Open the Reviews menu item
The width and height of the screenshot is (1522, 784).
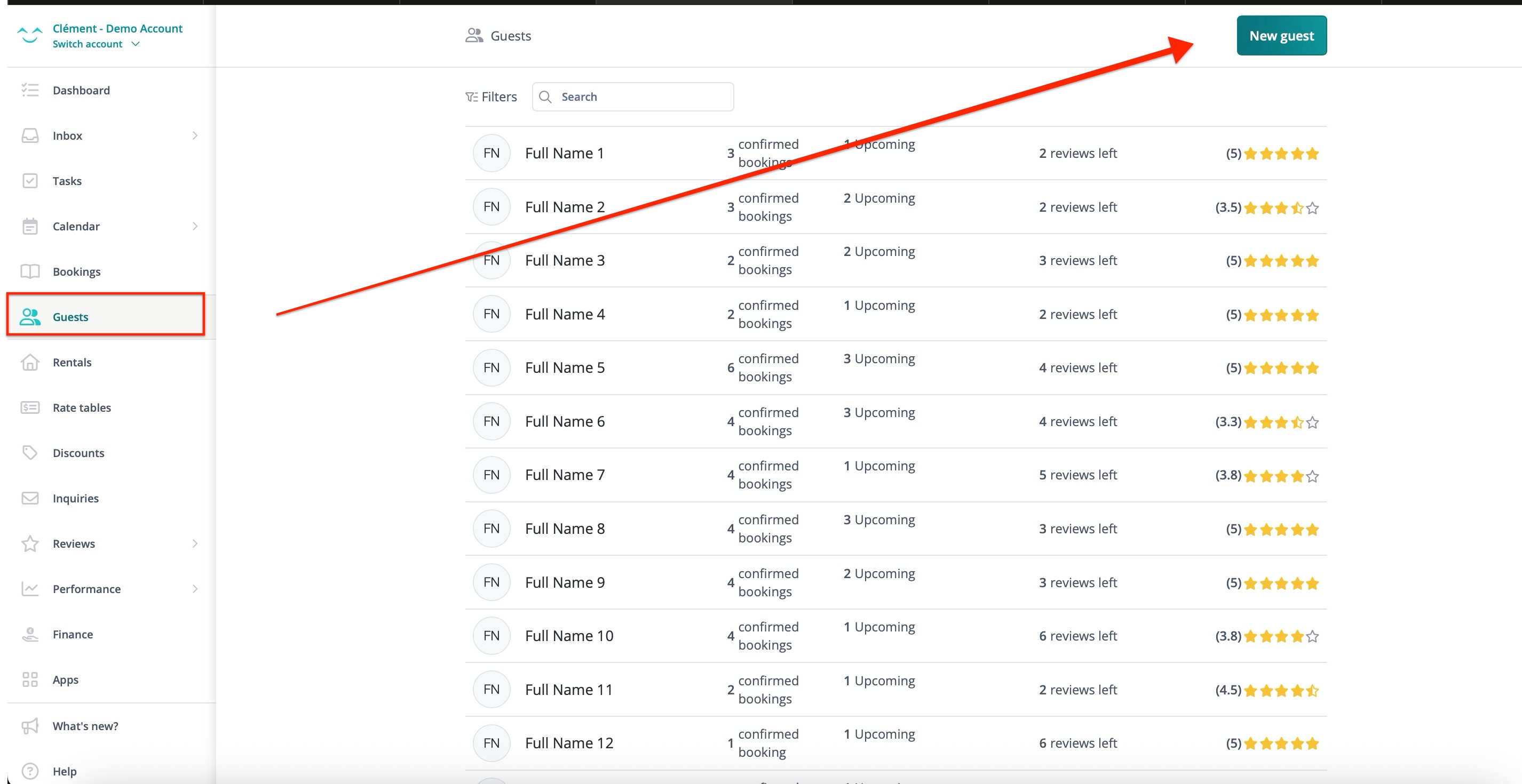coord(74,543)
